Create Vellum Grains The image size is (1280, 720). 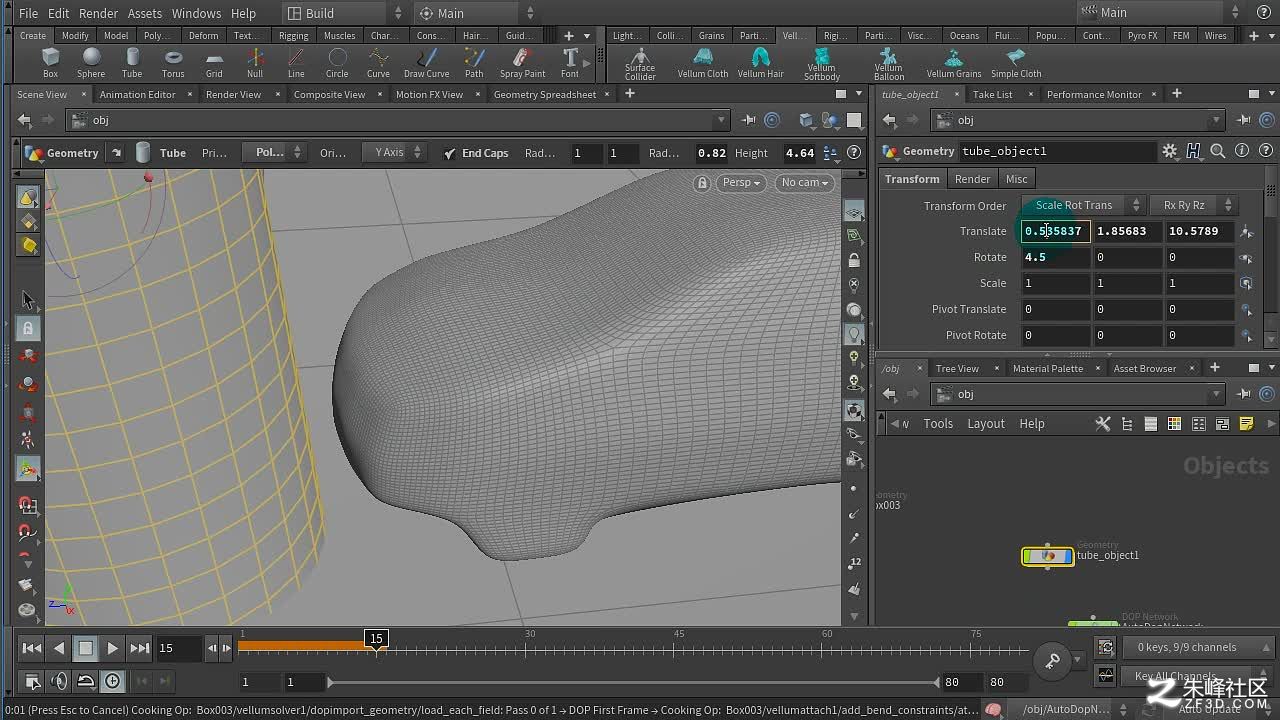coord(954,63)
